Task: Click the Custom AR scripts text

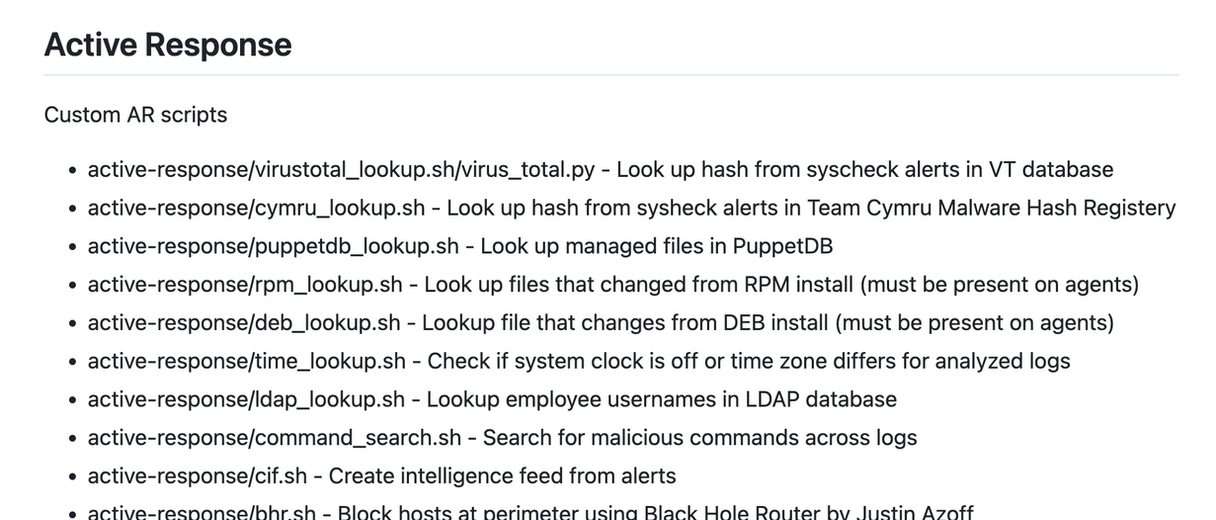Action: point(135,115)
